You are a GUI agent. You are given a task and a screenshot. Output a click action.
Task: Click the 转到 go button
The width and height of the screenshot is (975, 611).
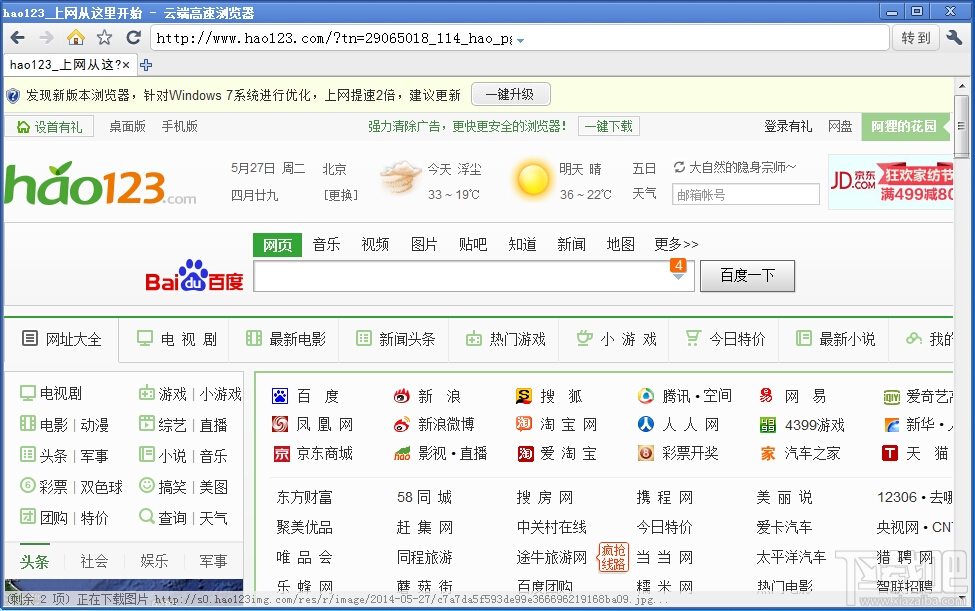916,38
